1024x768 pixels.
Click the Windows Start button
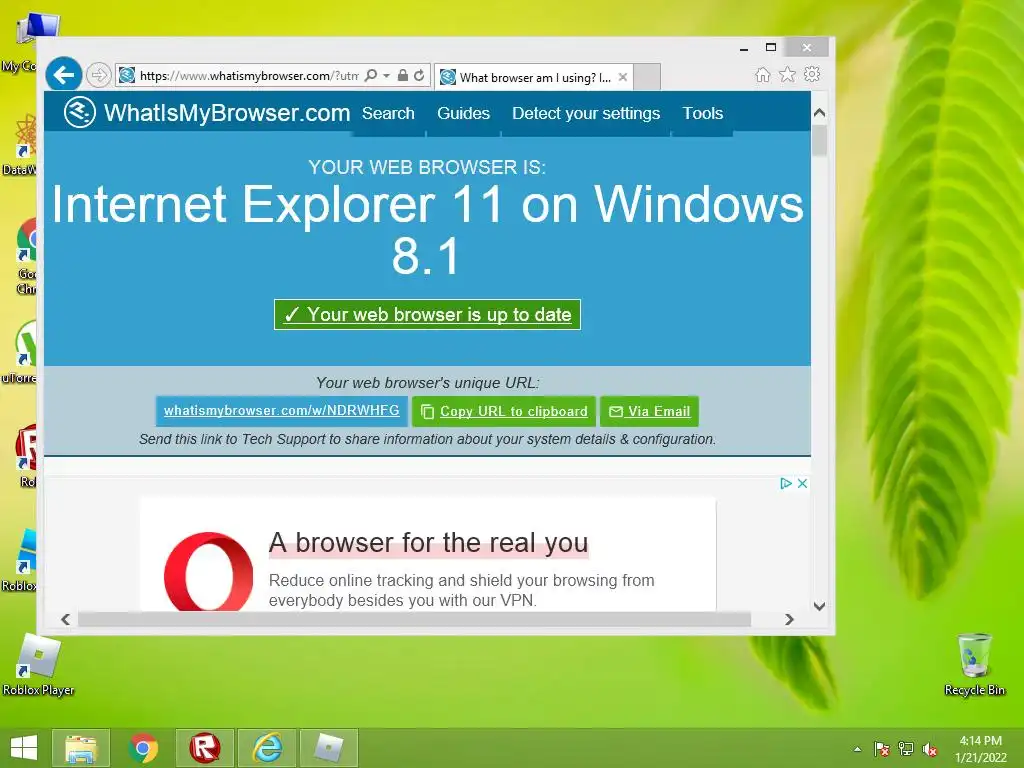click(x=24, y=748)
